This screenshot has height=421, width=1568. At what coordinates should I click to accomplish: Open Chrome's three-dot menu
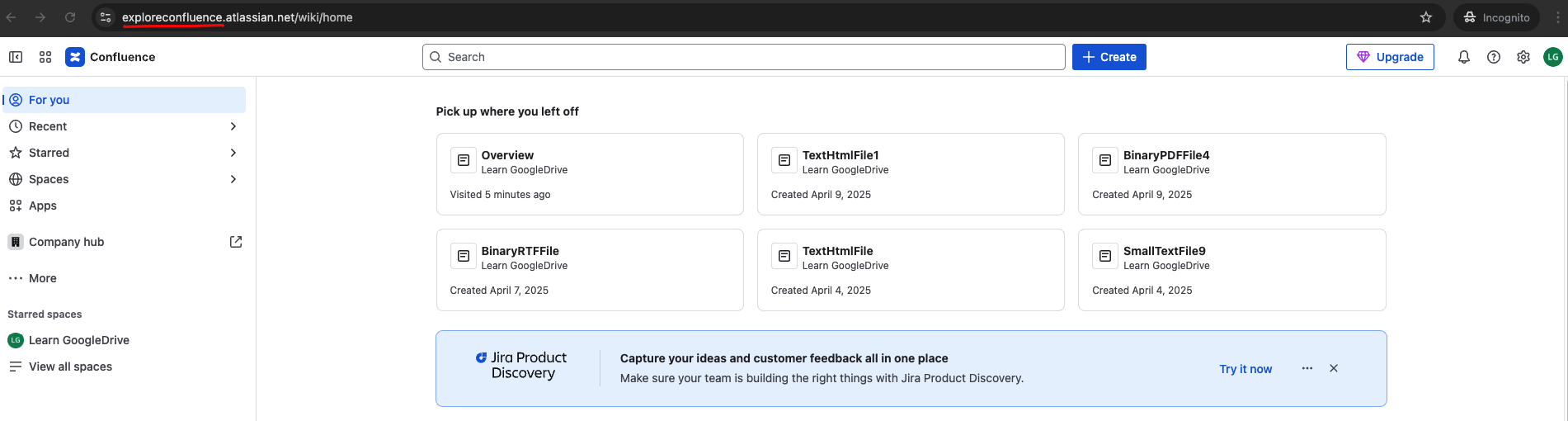[x=1558, y=17]
